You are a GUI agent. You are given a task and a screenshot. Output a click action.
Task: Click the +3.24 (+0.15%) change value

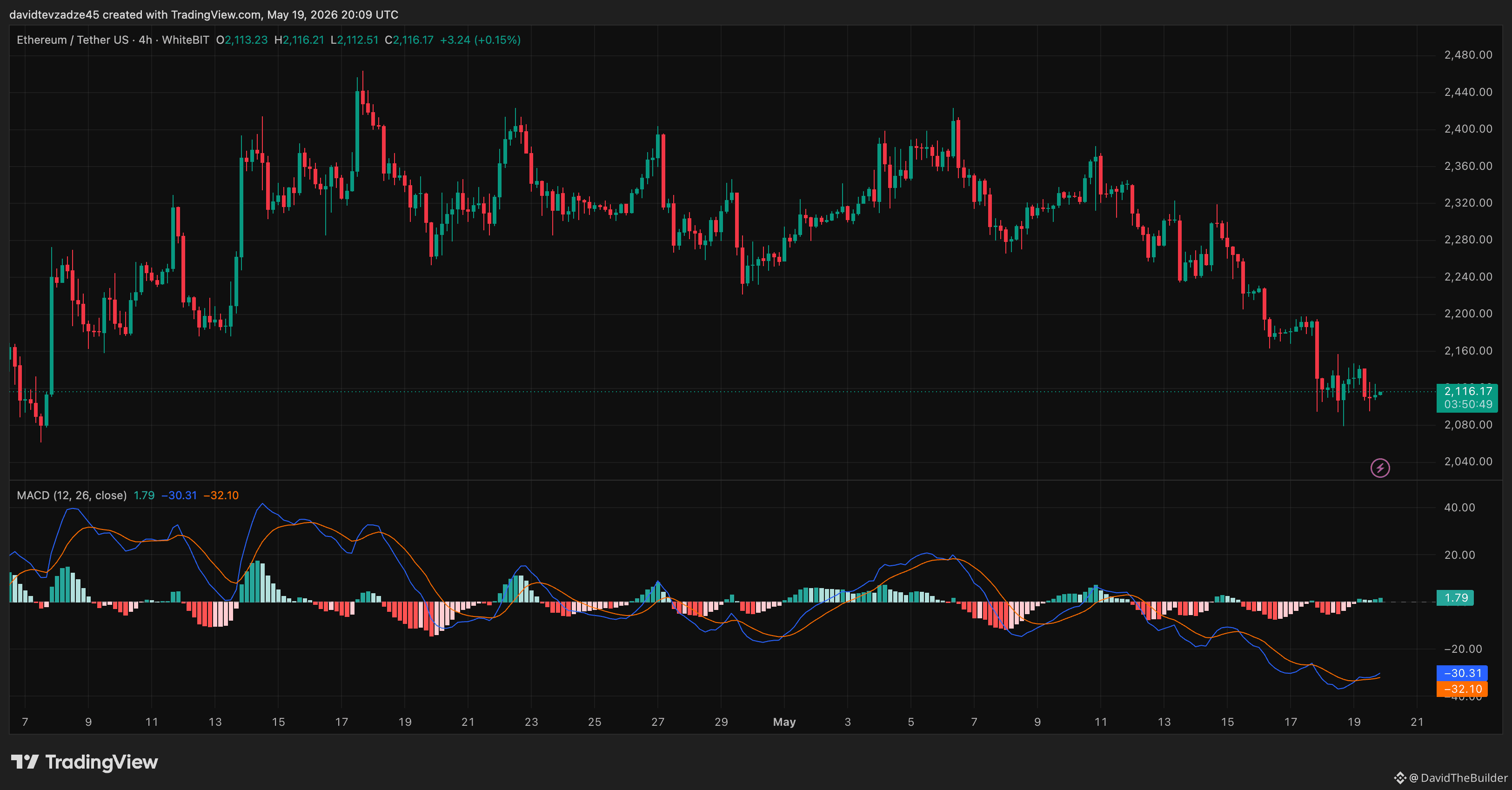[480, 40]
